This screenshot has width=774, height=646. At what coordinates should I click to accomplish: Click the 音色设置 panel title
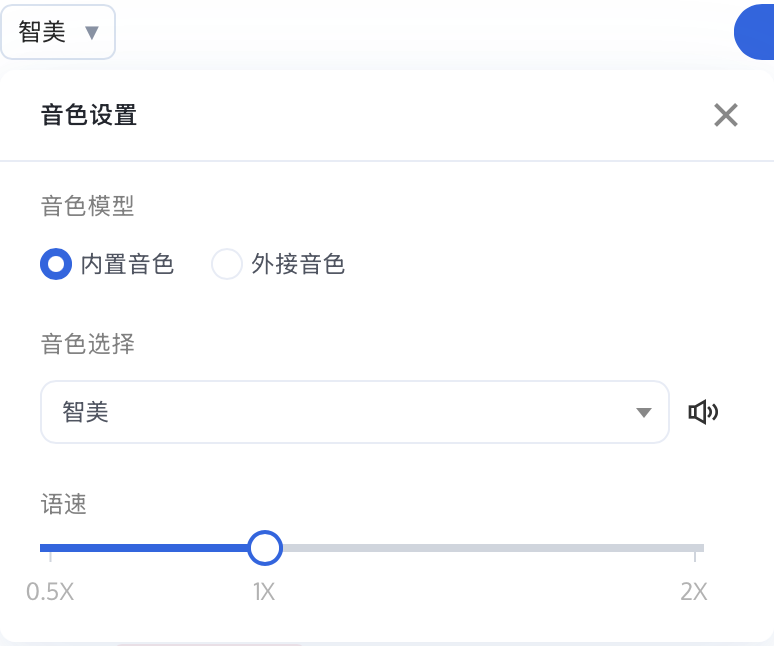pyautogui.click(x=89, y=115)
